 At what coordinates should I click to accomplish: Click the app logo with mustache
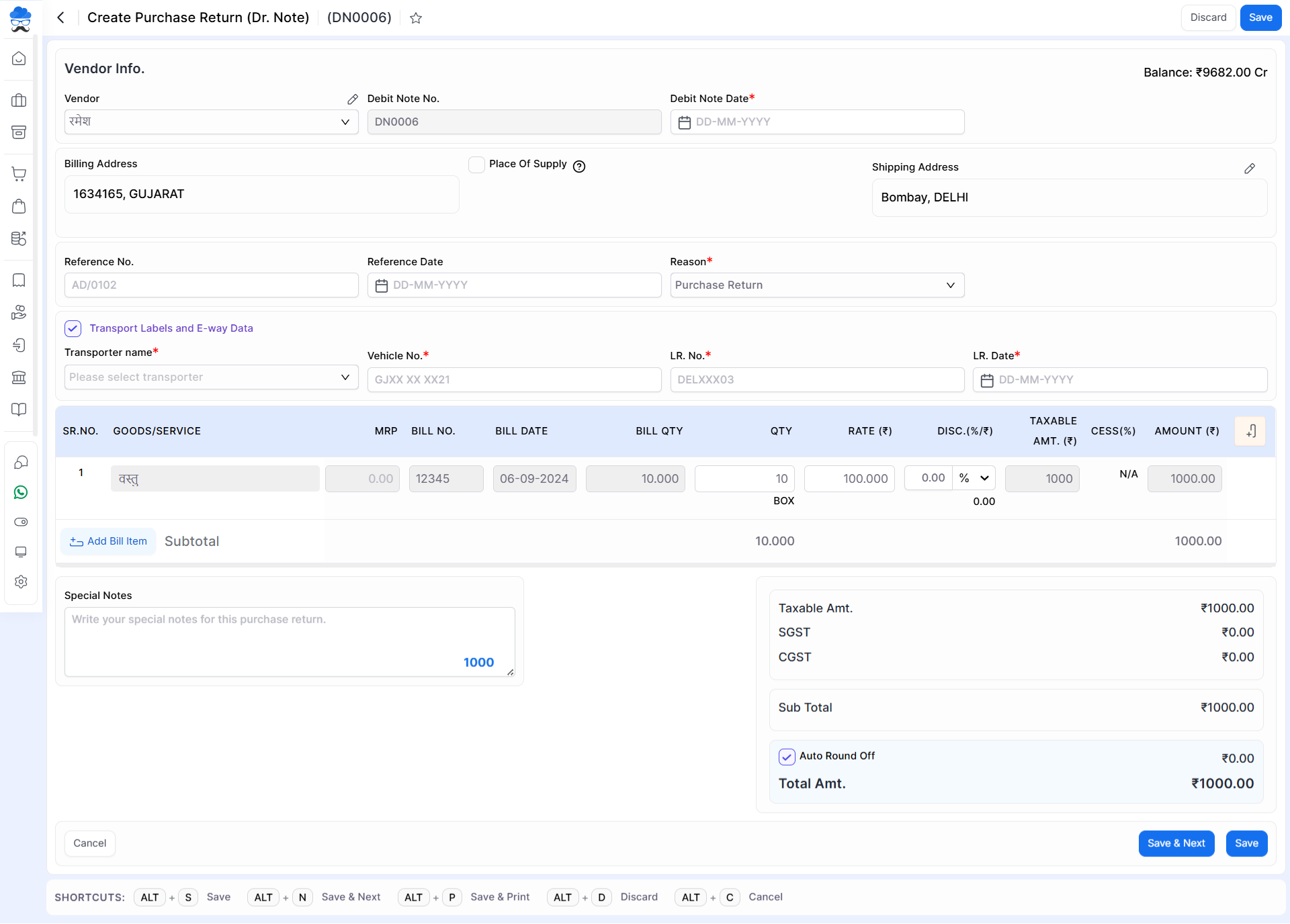pyautogui.click(x=21, y=19)
